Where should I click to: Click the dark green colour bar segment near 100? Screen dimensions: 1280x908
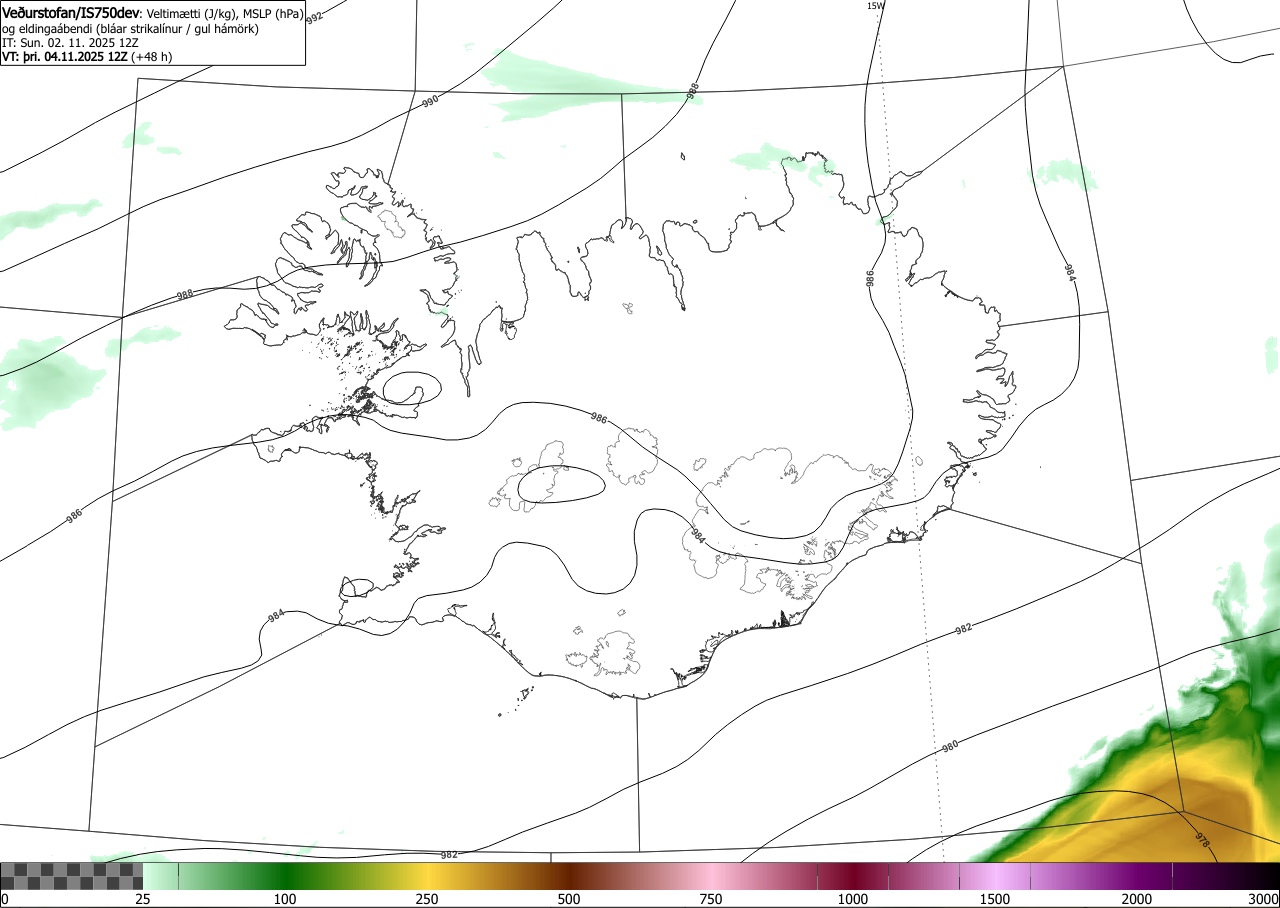tap(285, 876)
